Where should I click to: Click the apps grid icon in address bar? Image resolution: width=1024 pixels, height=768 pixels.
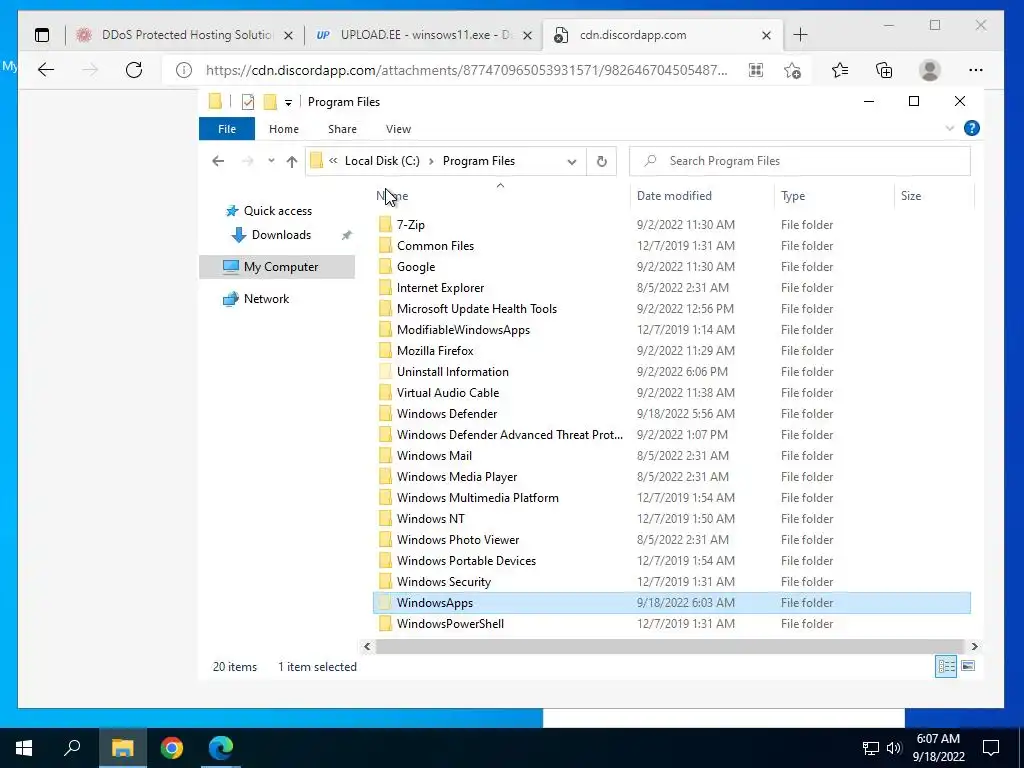[x=756, y=70]
